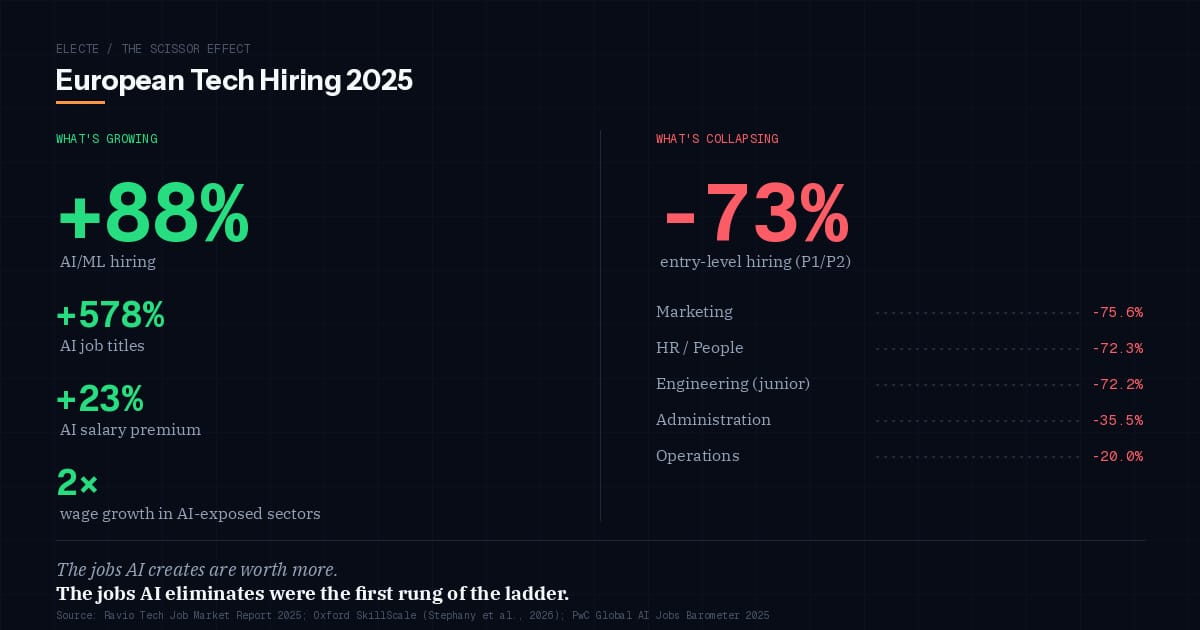Screen dimensions: 1200x630
Task: Select the AI/ML hiring label
Action: [x=108, y=262]
